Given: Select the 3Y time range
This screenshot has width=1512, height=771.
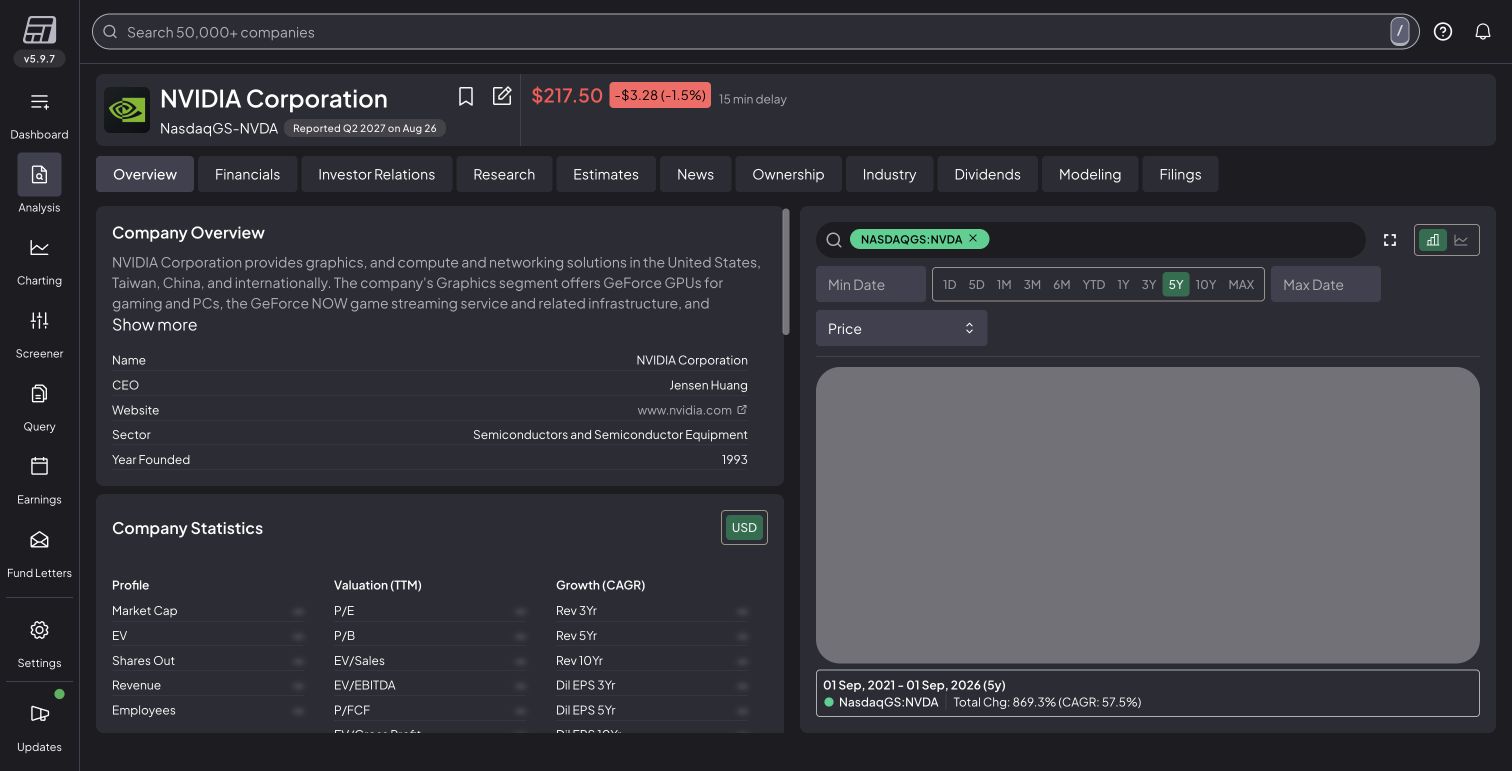Looking at the screenshot, I should 1149,285.
